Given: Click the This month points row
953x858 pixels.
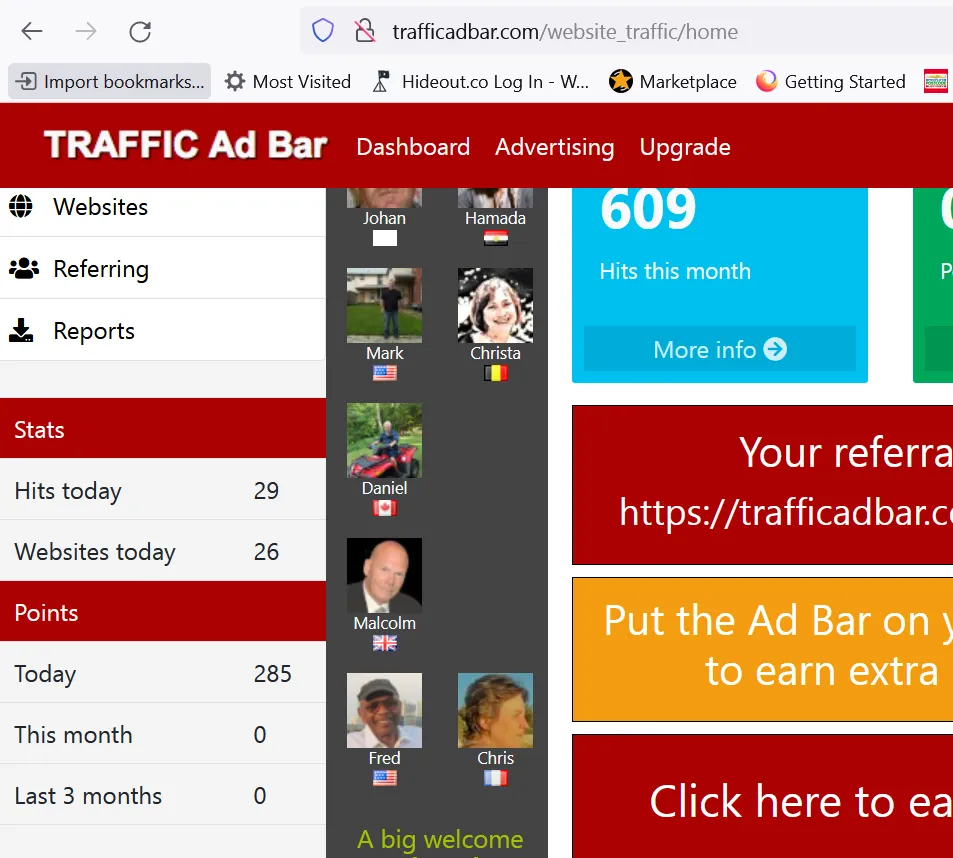Looking at the screenshot, I should 163,734.
